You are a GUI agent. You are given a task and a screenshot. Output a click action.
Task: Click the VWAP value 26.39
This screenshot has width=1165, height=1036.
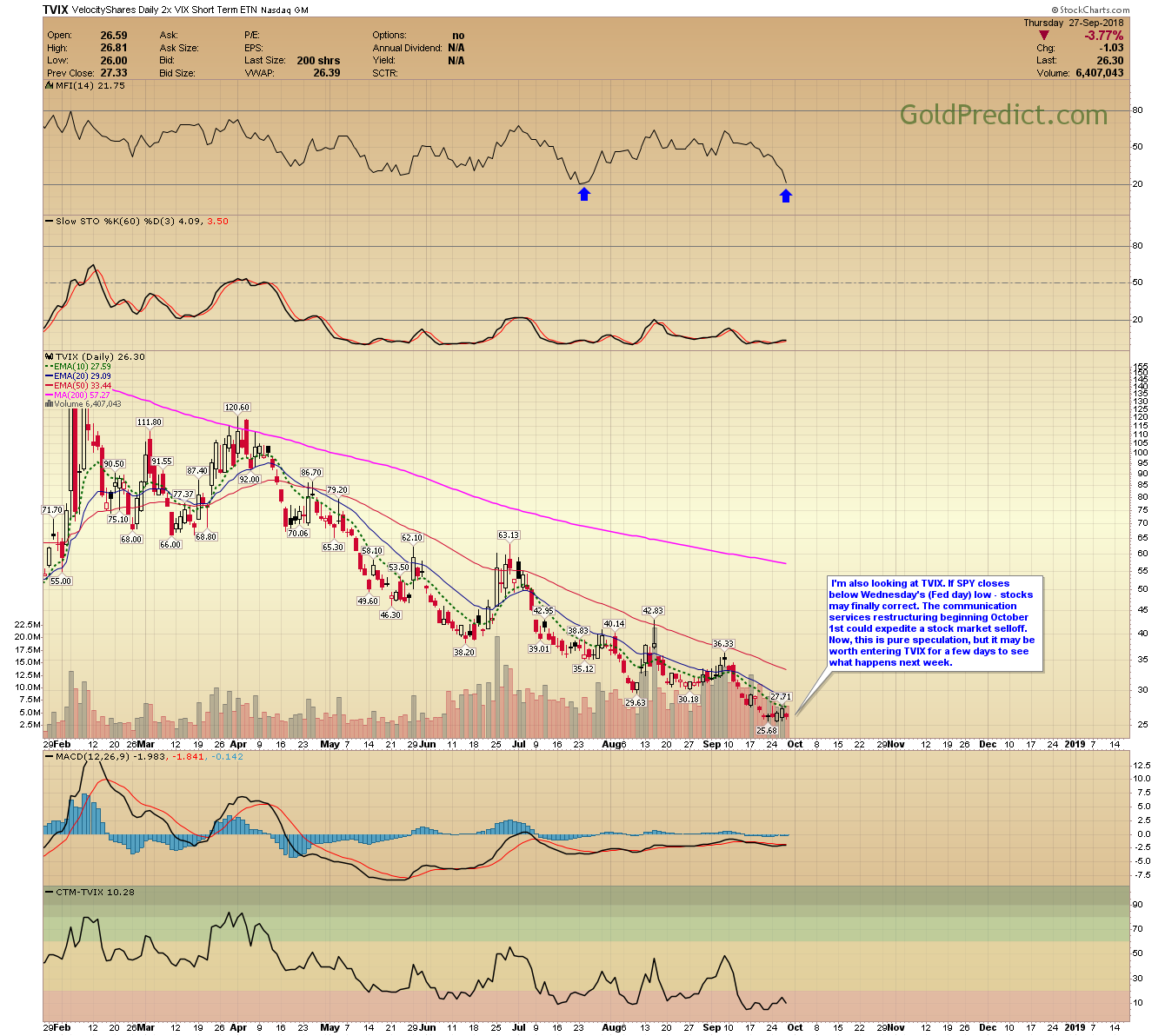[326, 73]
